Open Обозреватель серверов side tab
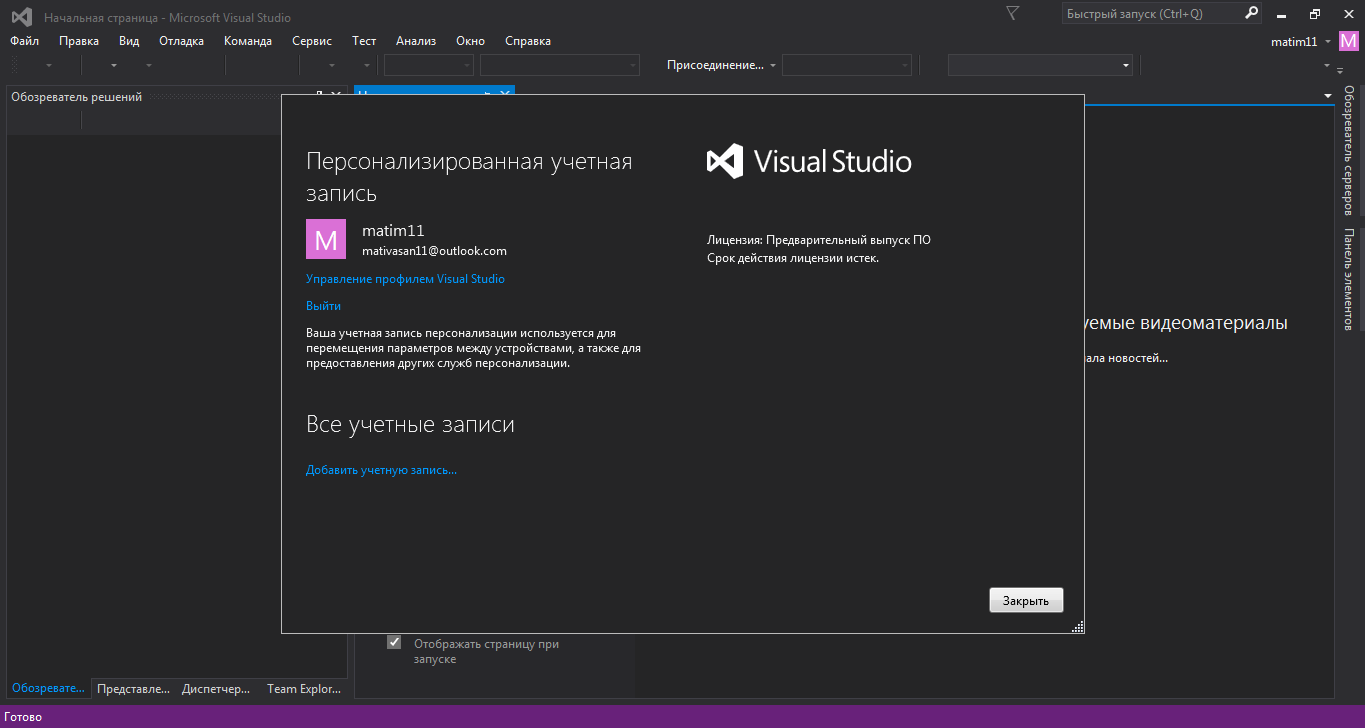1365x728 pixels. (x=1348, y=150)
